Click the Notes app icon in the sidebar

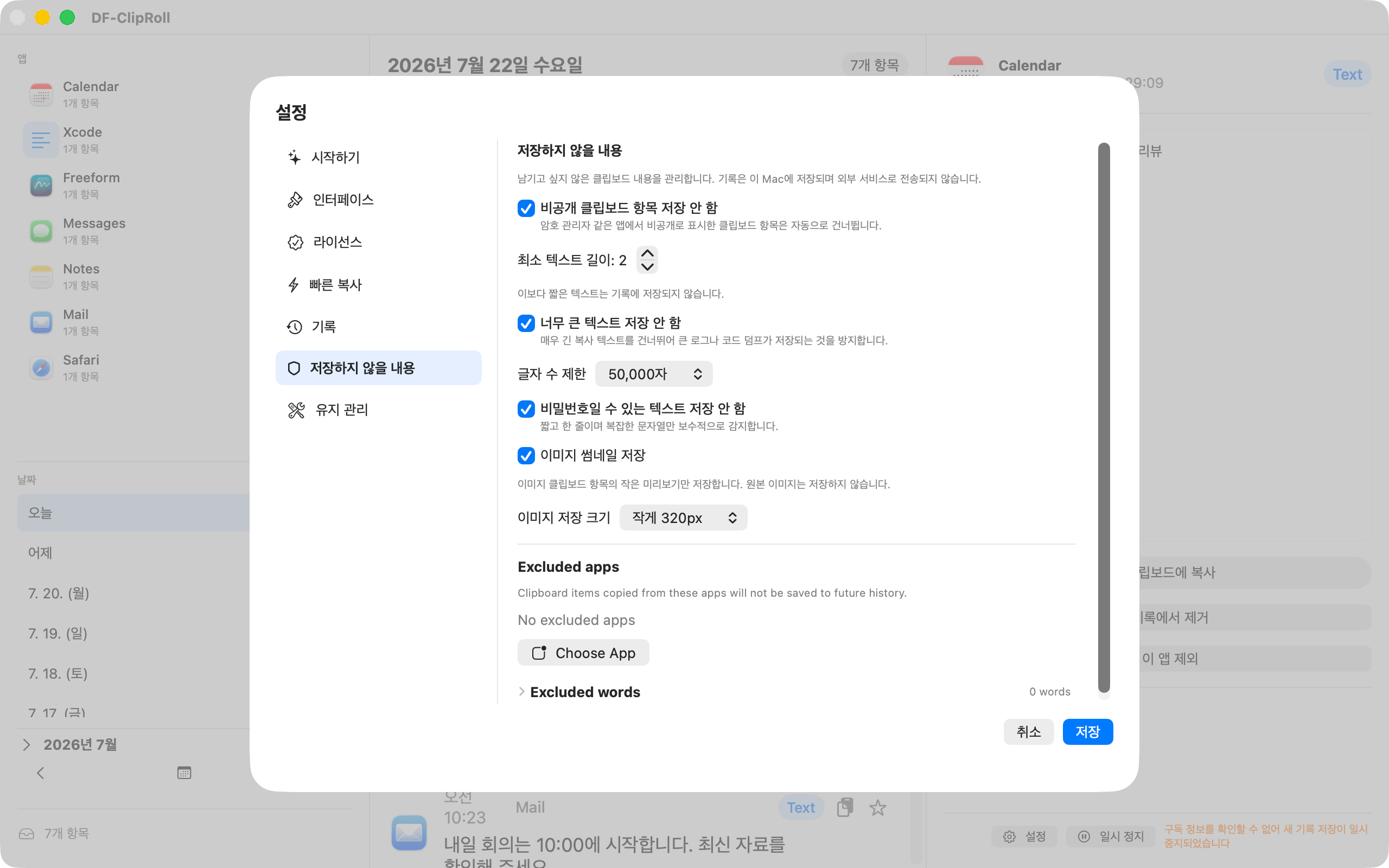click(41, 277)
